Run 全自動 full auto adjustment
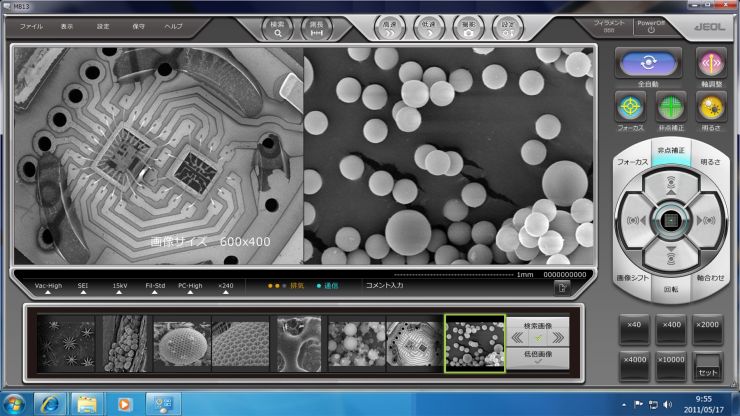 648,64
